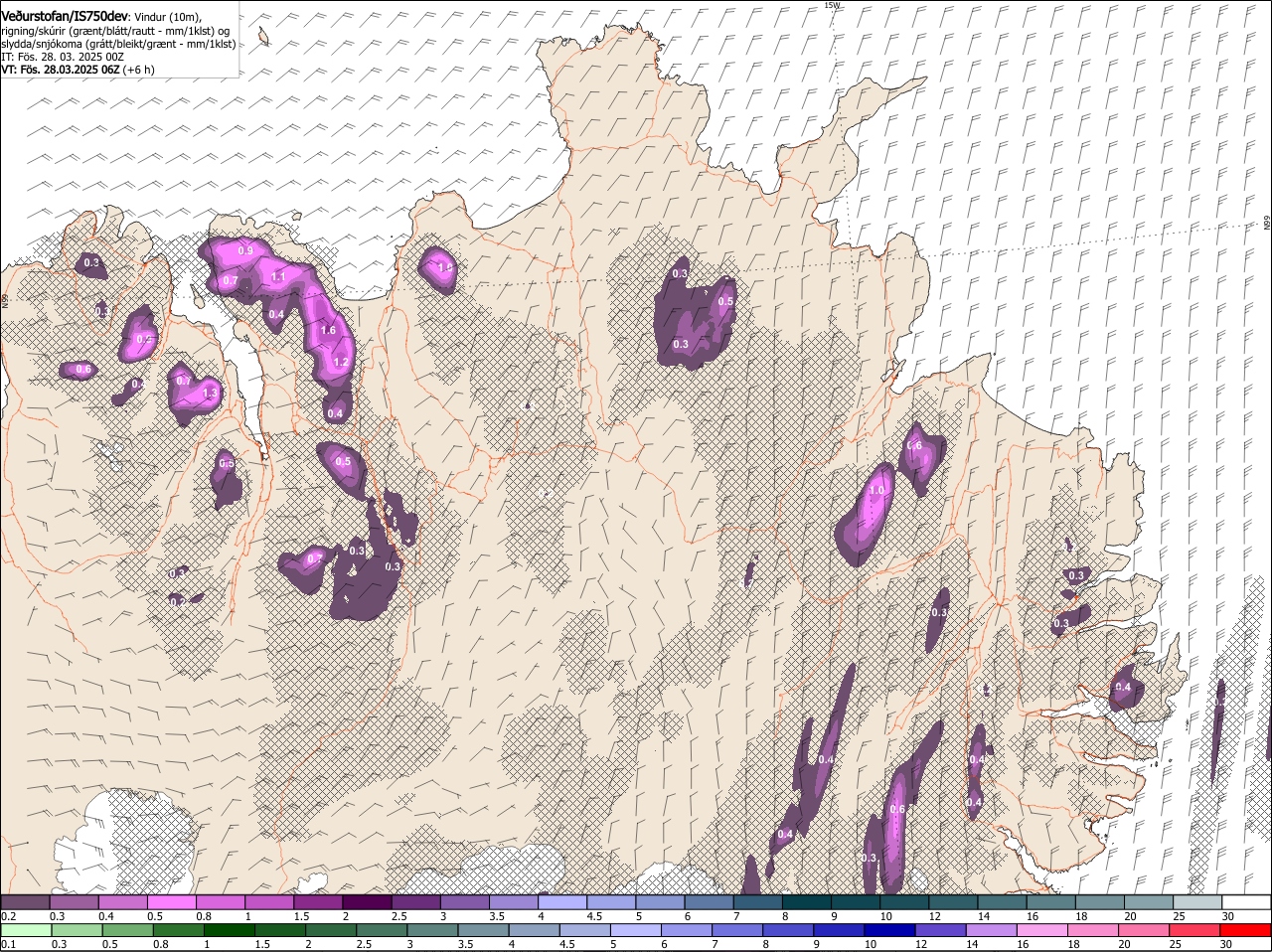Click the "1.1" value on the pink snow band
The image size is (1272, 952).
(x=279, y=276)
